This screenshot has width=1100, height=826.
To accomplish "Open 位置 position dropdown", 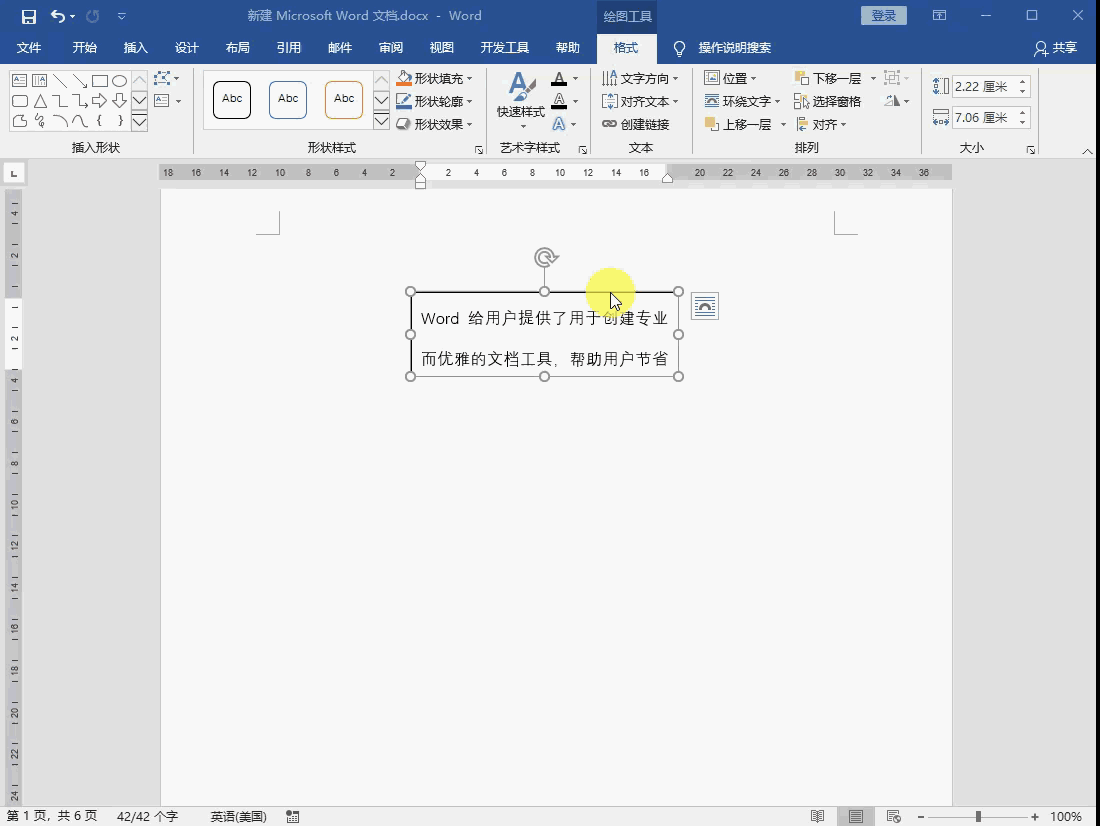I will [730, 79].
